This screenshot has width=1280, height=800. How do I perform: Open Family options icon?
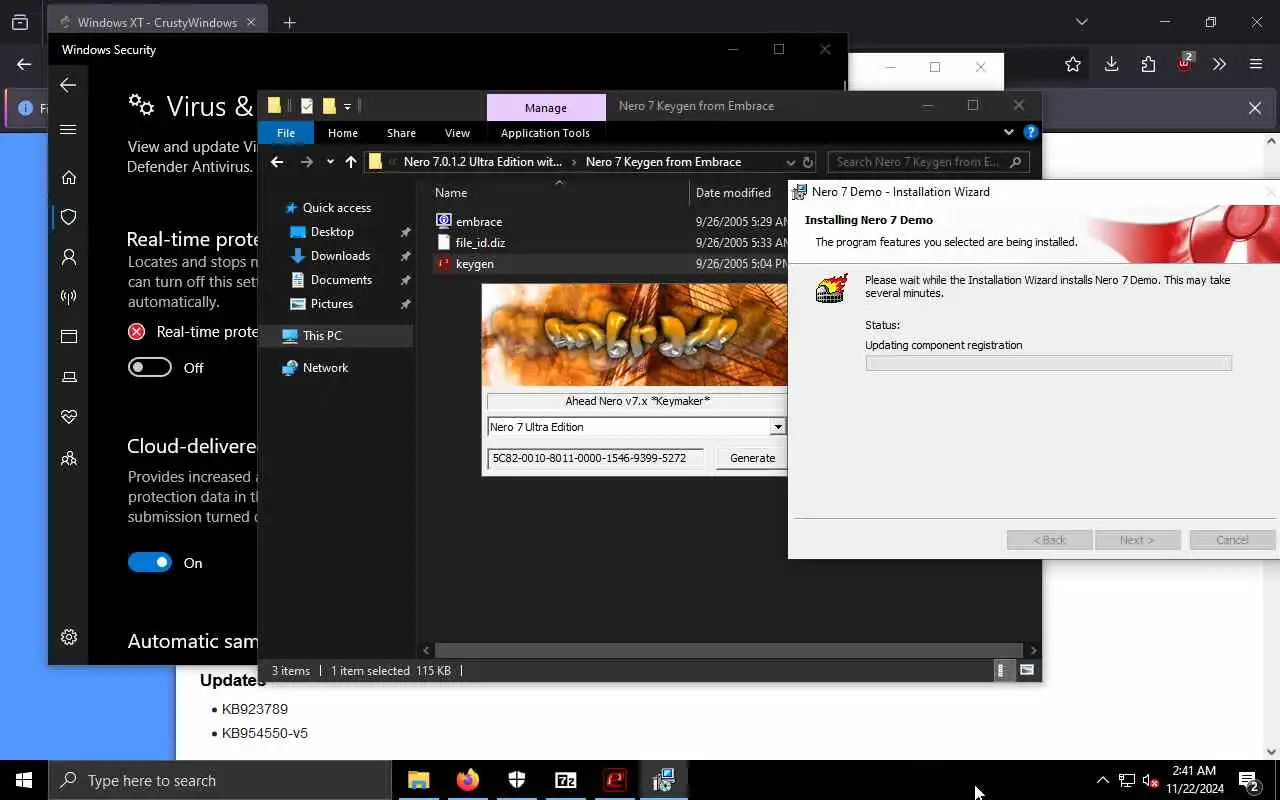[x=69, y=458]
